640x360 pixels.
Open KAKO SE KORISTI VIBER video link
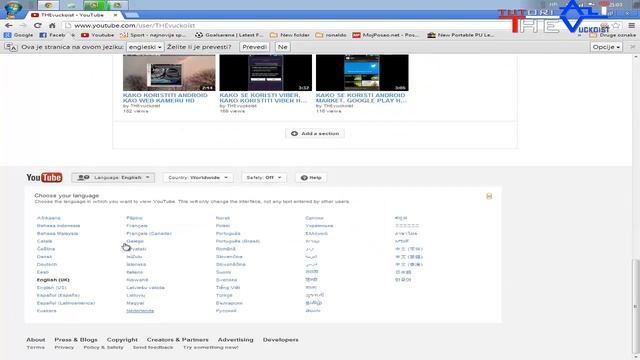point(263,98)
